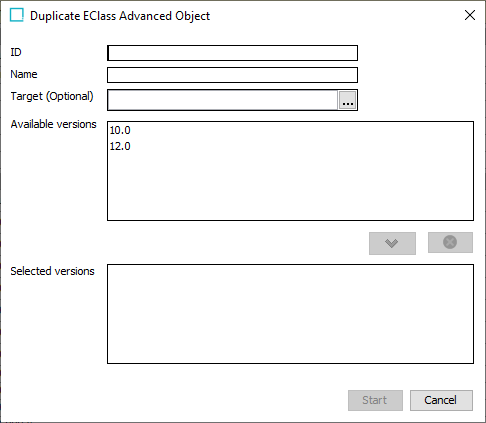Click the dialog window icon in title bar
486x423 pixels.
point(17,15)
